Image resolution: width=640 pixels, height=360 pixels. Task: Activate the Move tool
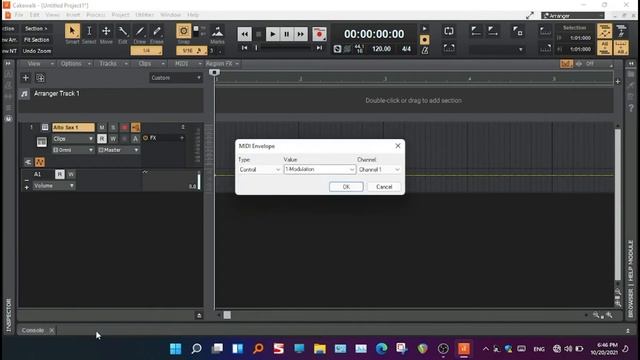(x=106, y=31)
